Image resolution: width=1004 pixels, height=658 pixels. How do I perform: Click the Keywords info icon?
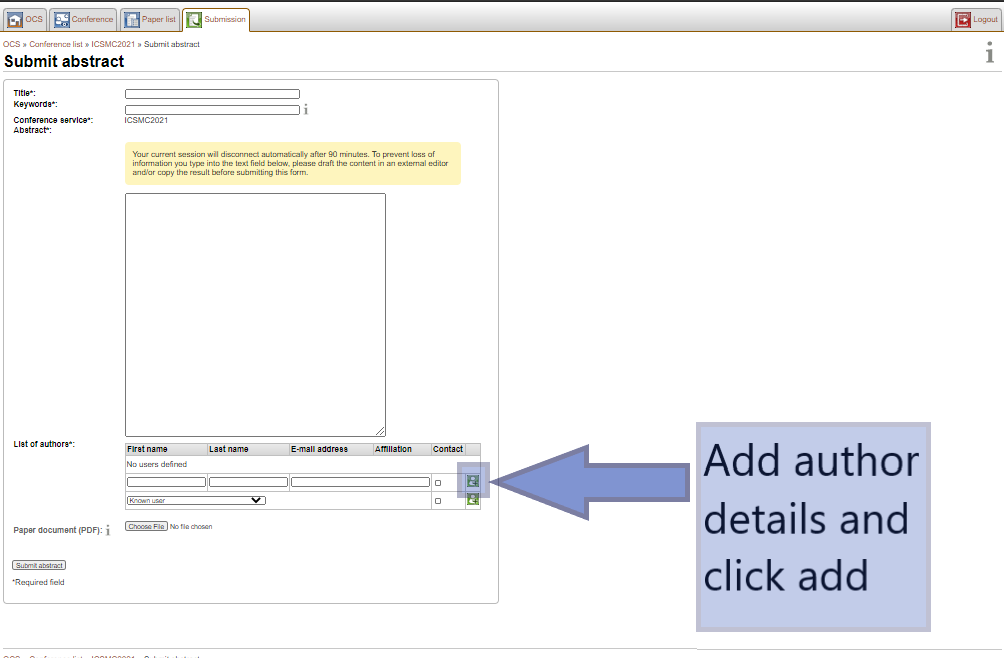click(x=306, y=110)
